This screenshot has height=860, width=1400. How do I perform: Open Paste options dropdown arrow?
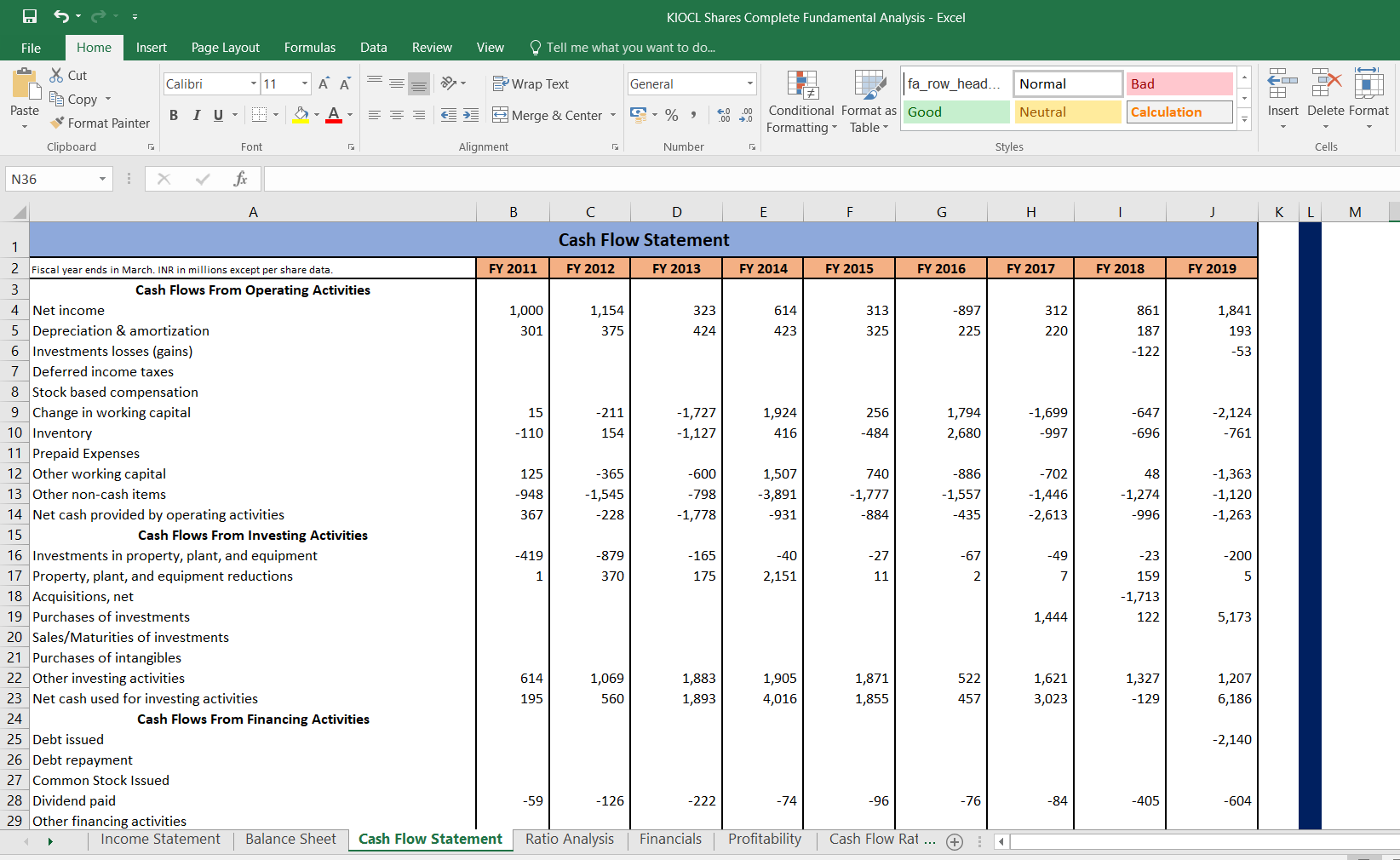pyautogui.click(x=25, y=126)
